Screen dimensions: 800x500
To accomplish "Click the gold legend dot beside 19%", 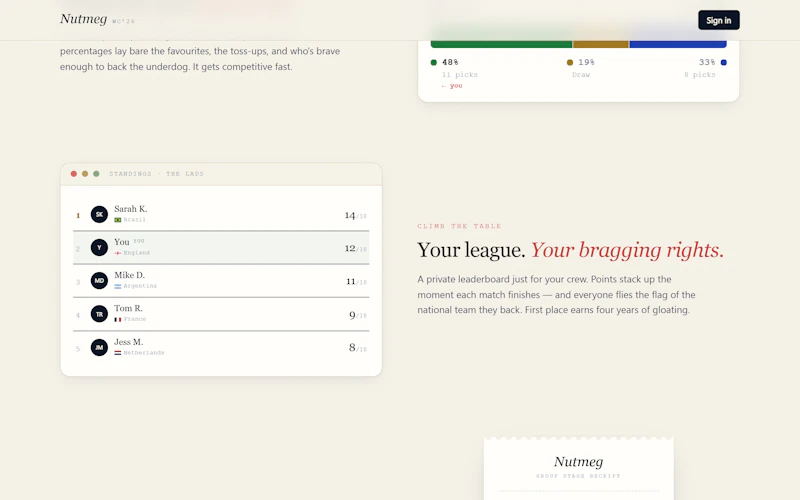I will (x=570, y=62).
